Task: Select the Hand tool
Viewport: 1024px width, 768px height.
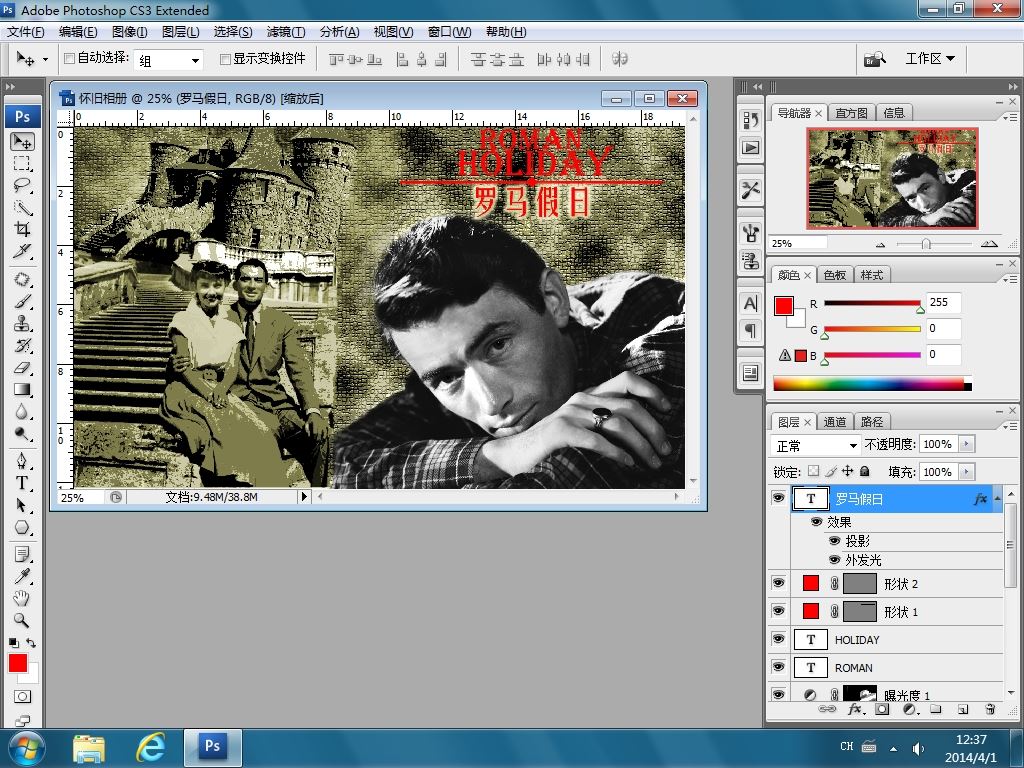Action: point(22,598)
